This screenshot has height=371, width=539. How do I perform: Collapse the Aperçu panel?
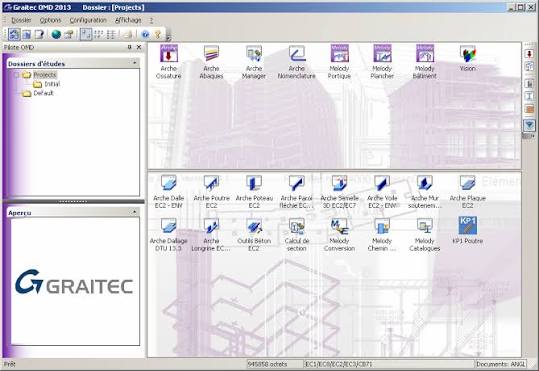(x=134, y=212)
